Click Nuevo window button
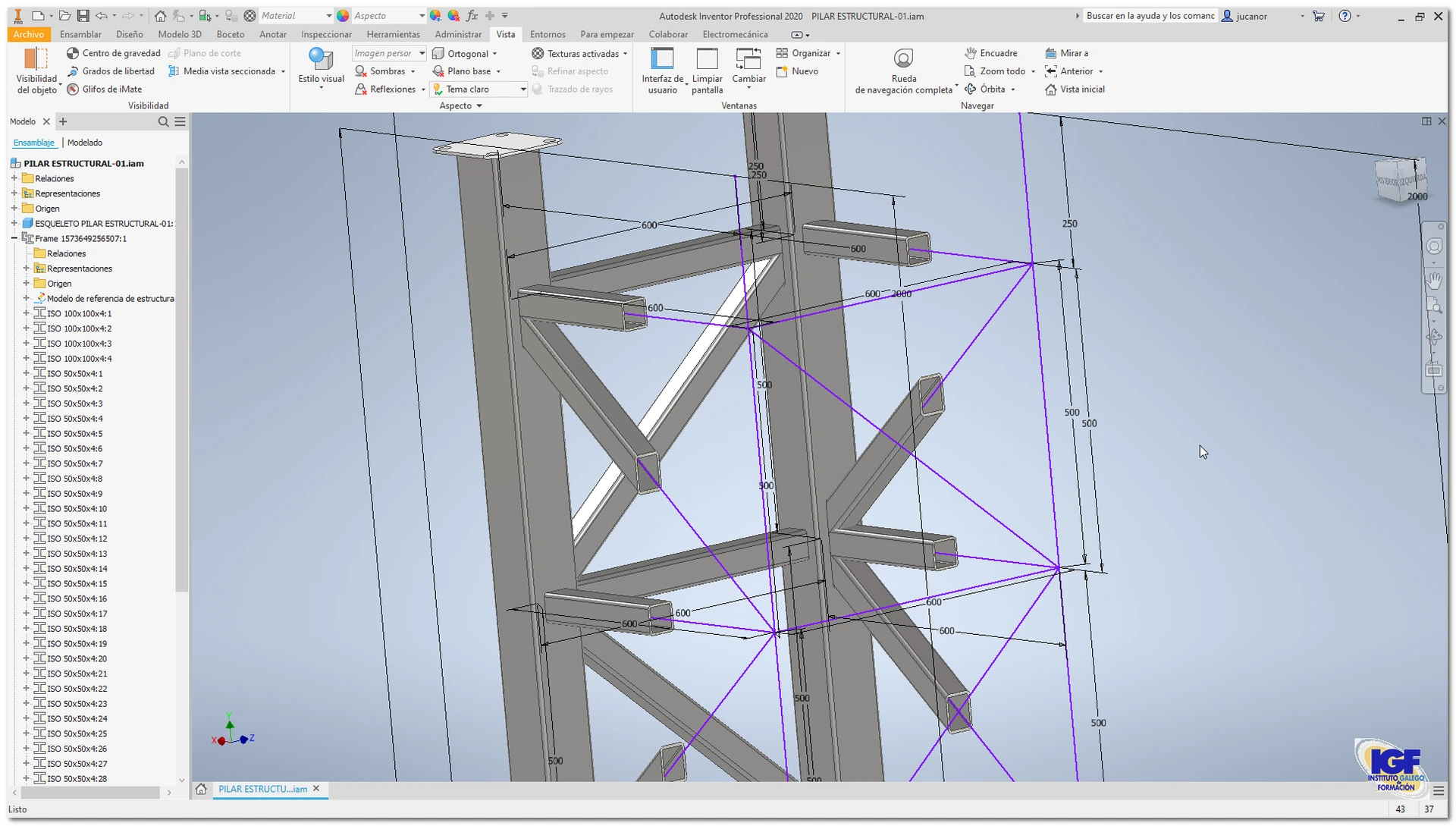Screen dimensions: 1456x826 797,71
